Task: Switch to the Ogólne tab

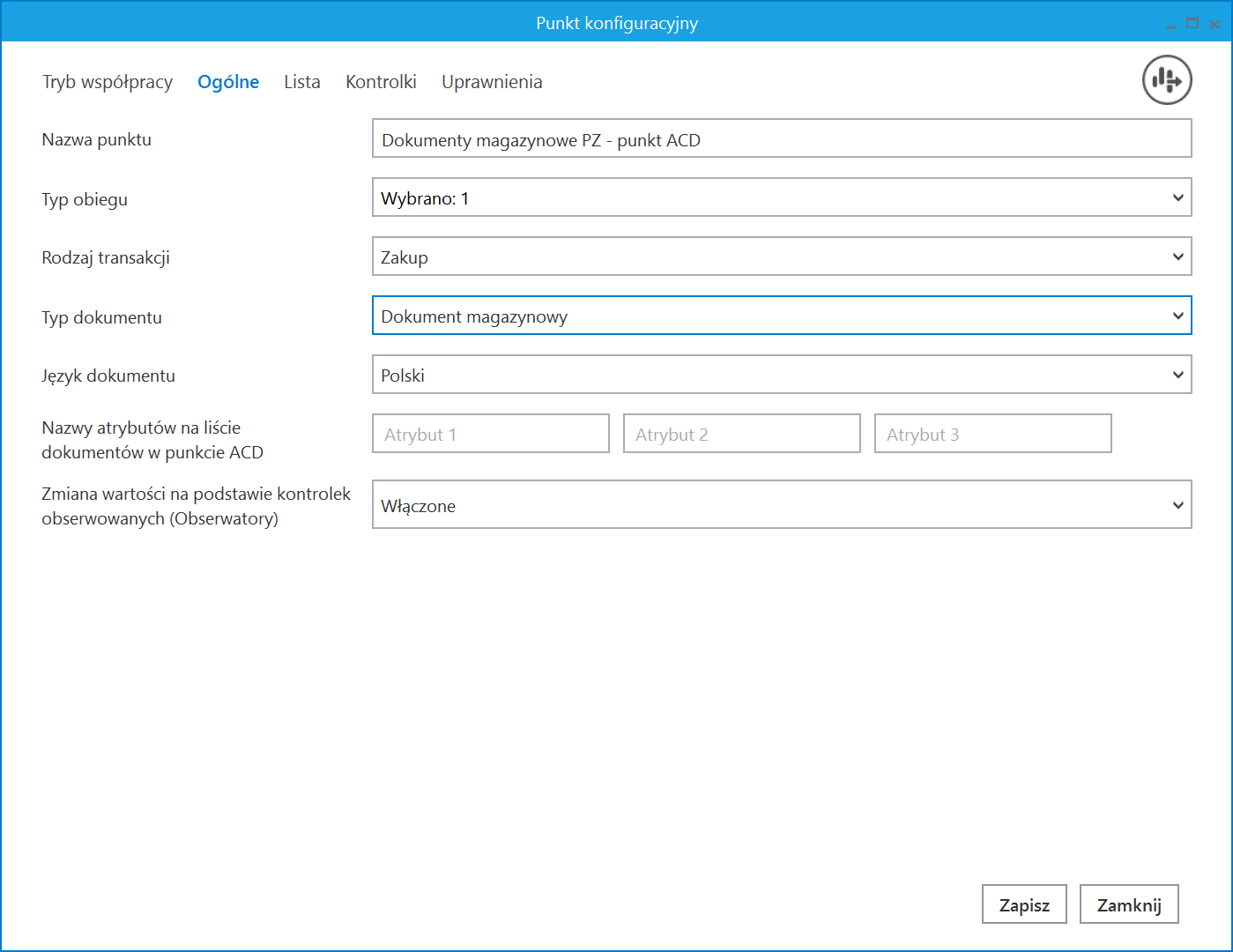Action: [x=228, y=82]
